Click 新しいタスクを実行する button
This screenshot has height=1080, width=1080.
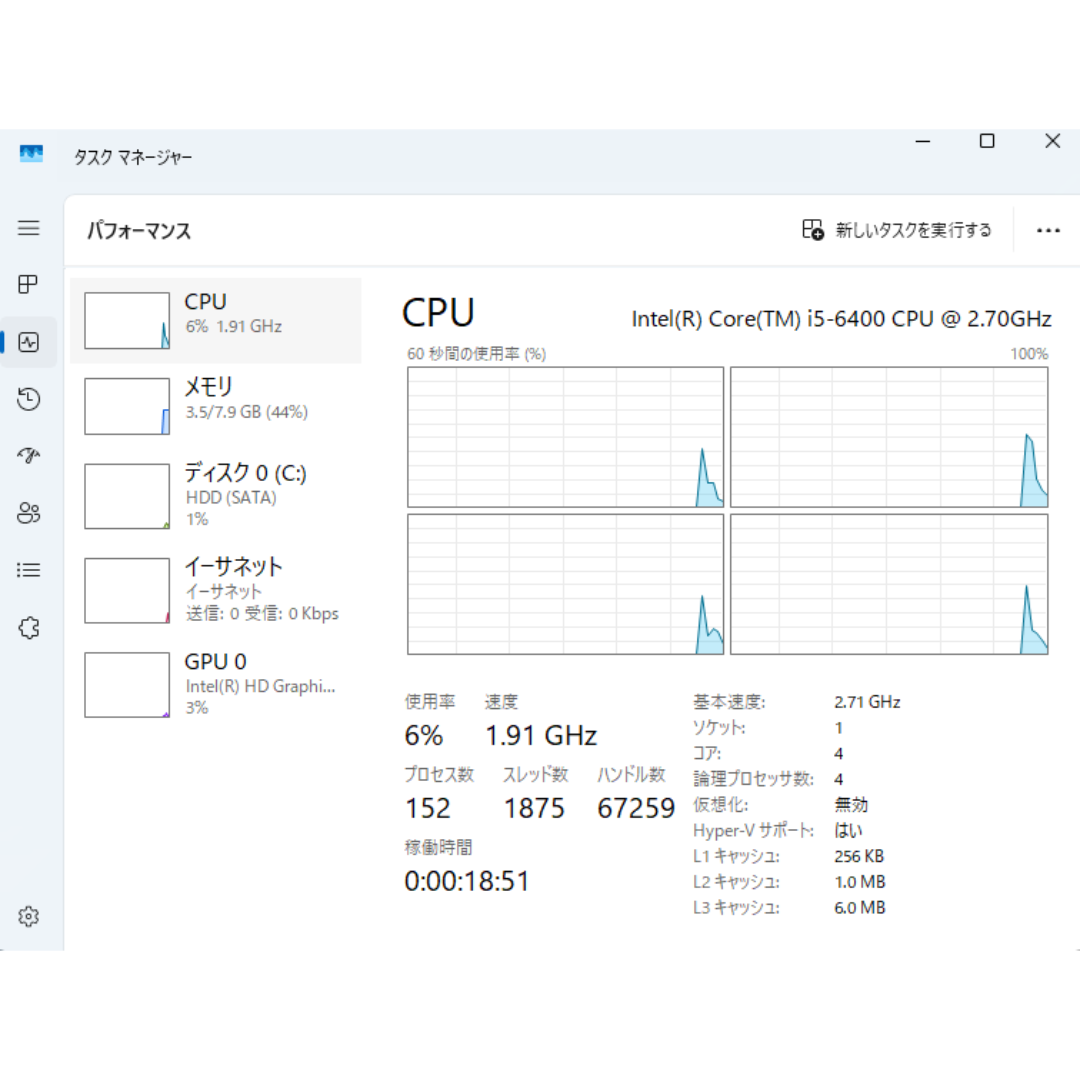[x=897, y=229]
